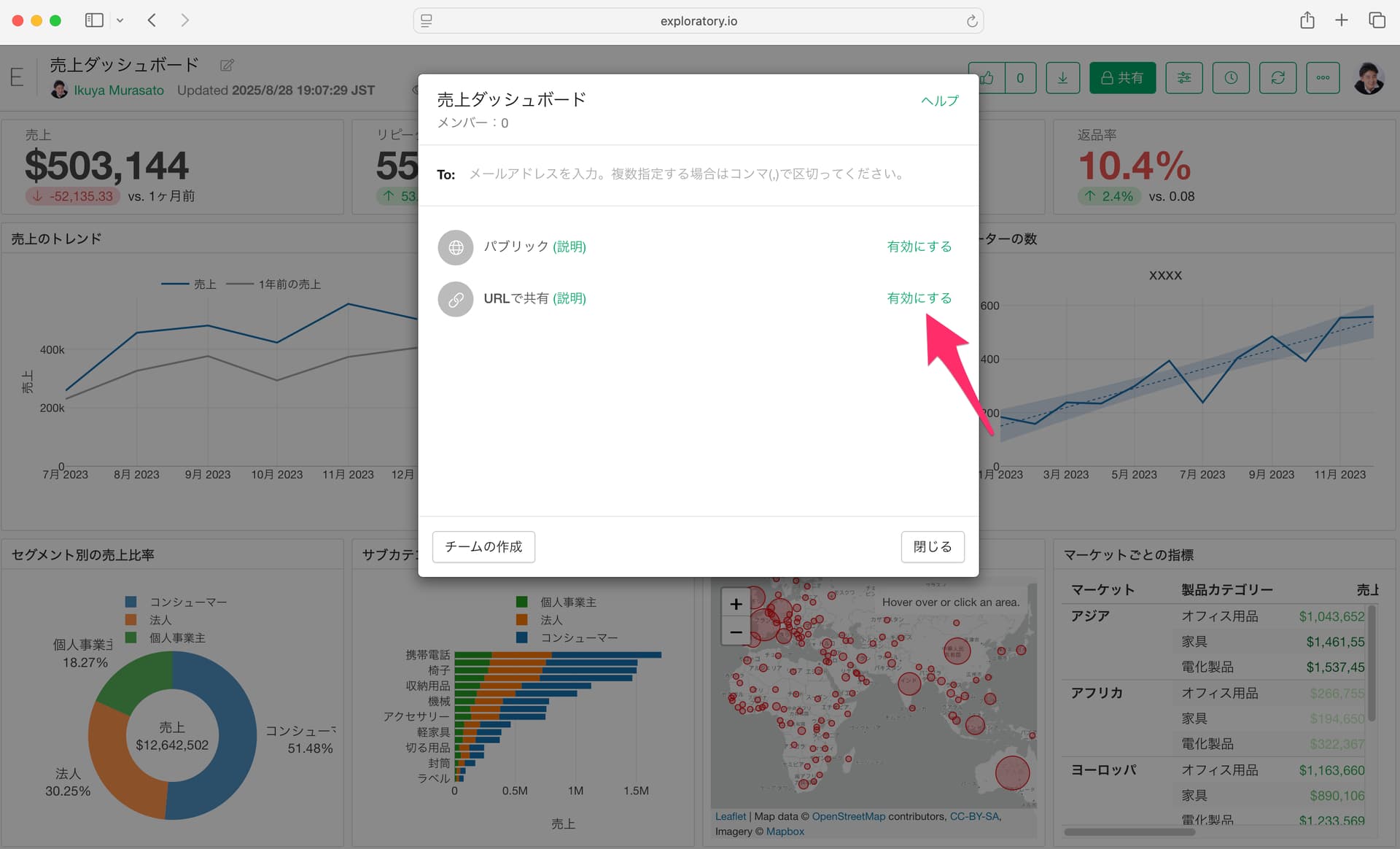1400x849 pixels.
Task: Click the refresh dashboard icon
Action: click(x=1277, y=77)
